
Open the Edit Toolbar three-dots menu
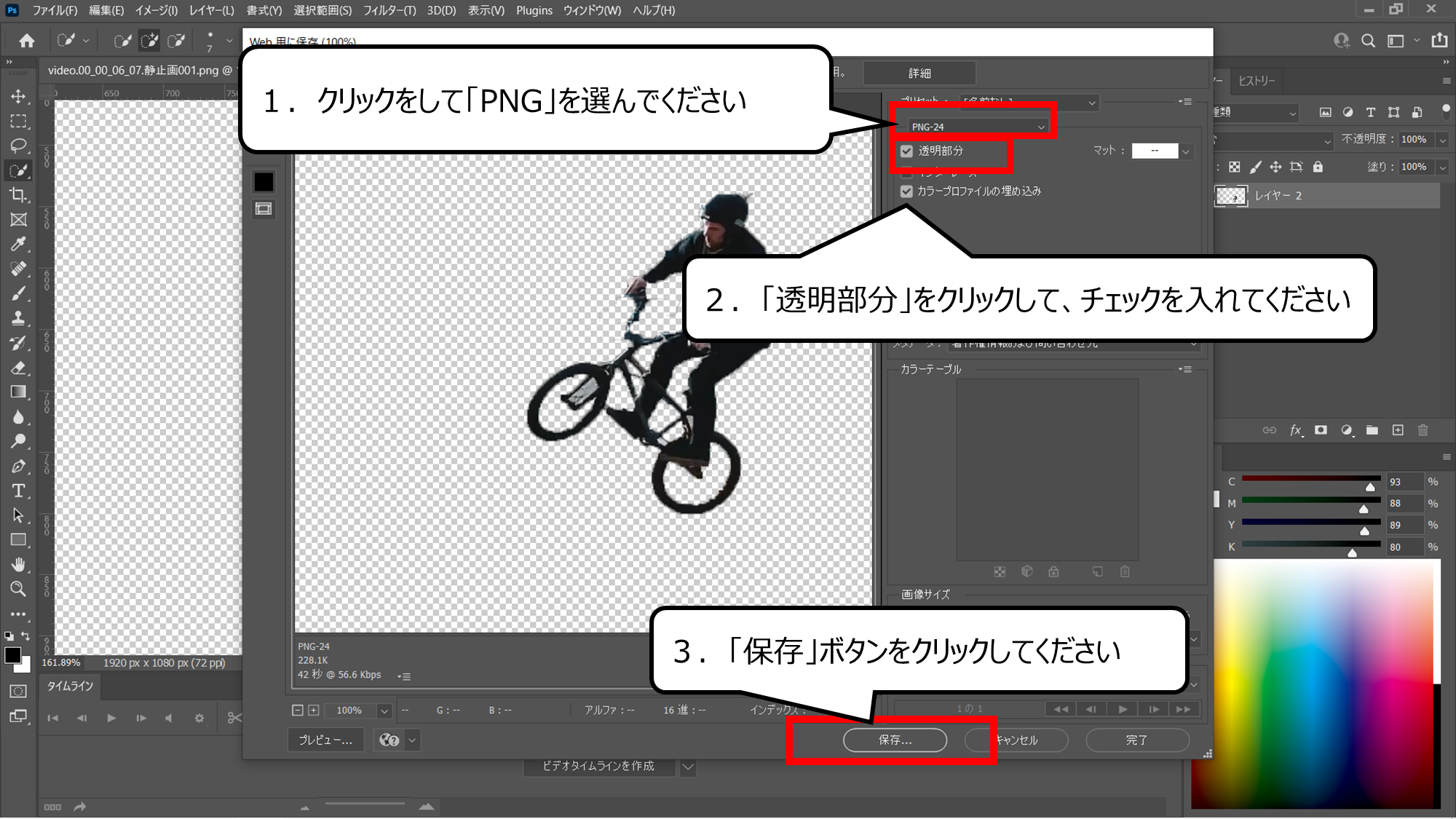click(19, 614)
